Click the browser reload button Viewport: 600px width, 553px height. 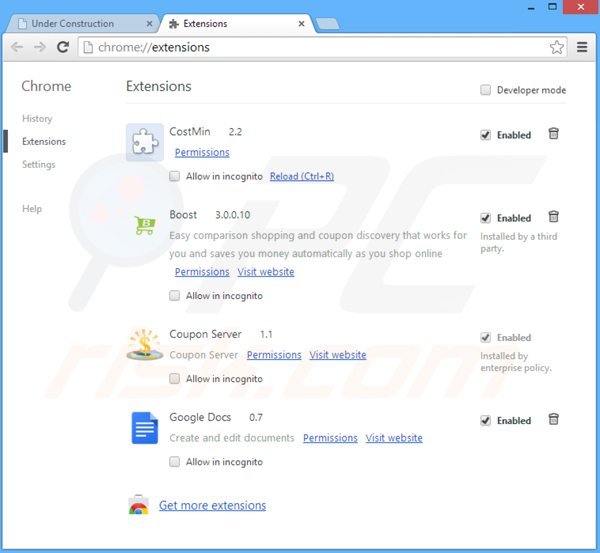point(63,47)
